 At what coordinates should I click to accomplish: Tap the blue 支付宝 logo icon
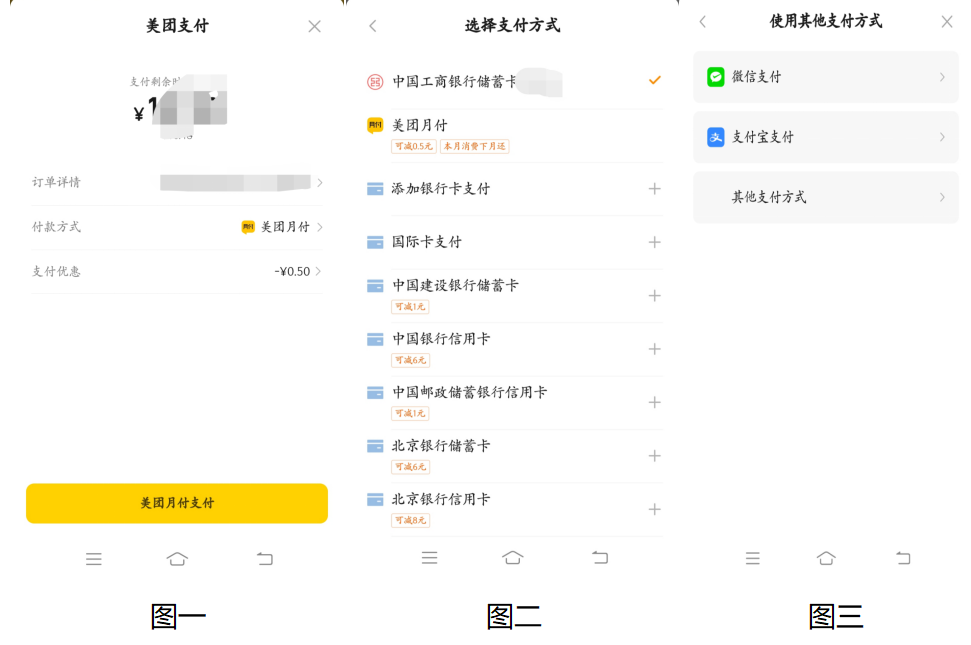tap(716, 137)
